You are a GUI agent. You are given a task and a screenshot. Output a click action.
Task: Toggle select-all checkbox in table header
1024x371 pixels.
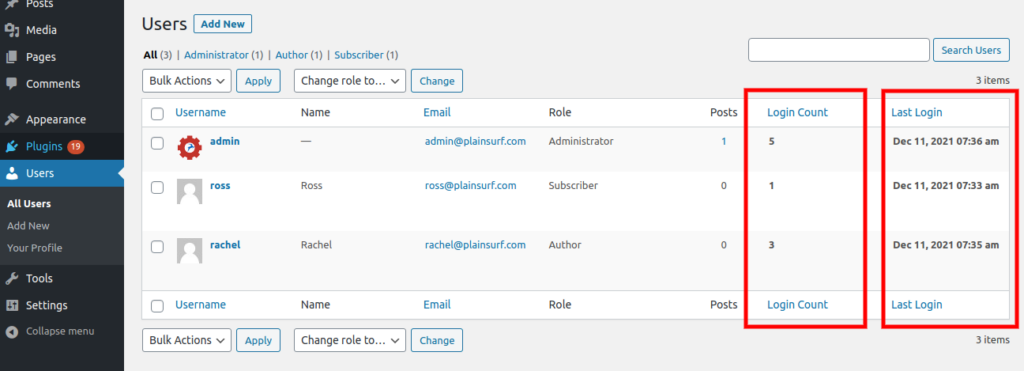tap(157, 114)
